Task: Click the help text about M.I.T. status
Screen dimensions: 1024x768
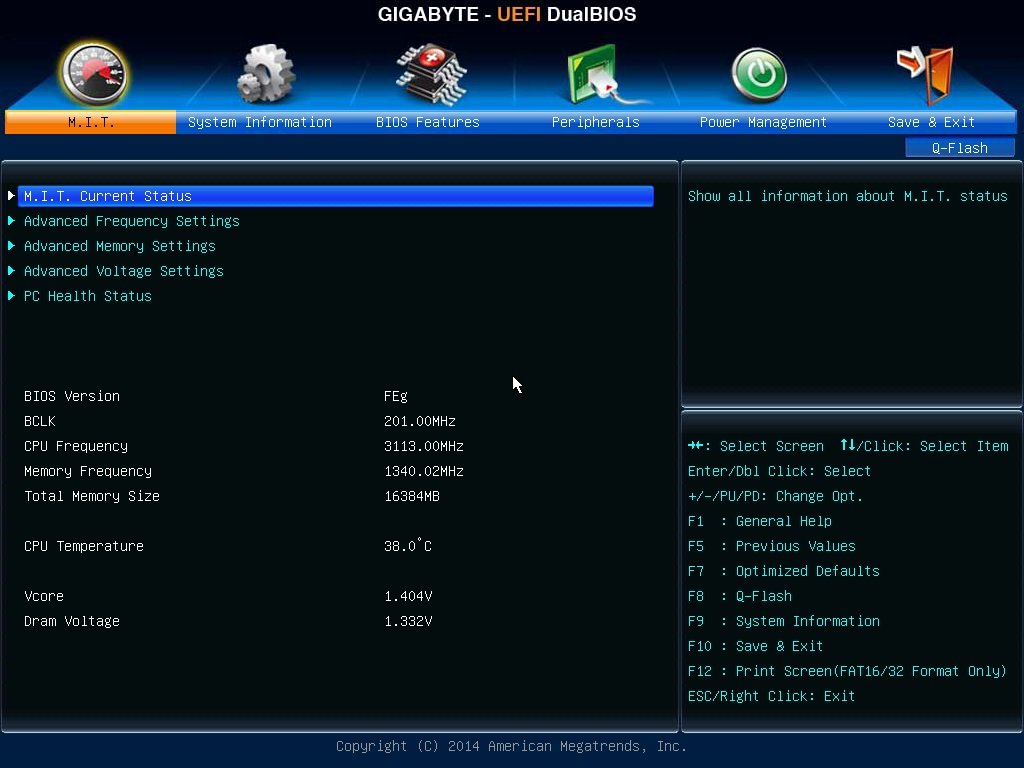Action: coord(848,196)
